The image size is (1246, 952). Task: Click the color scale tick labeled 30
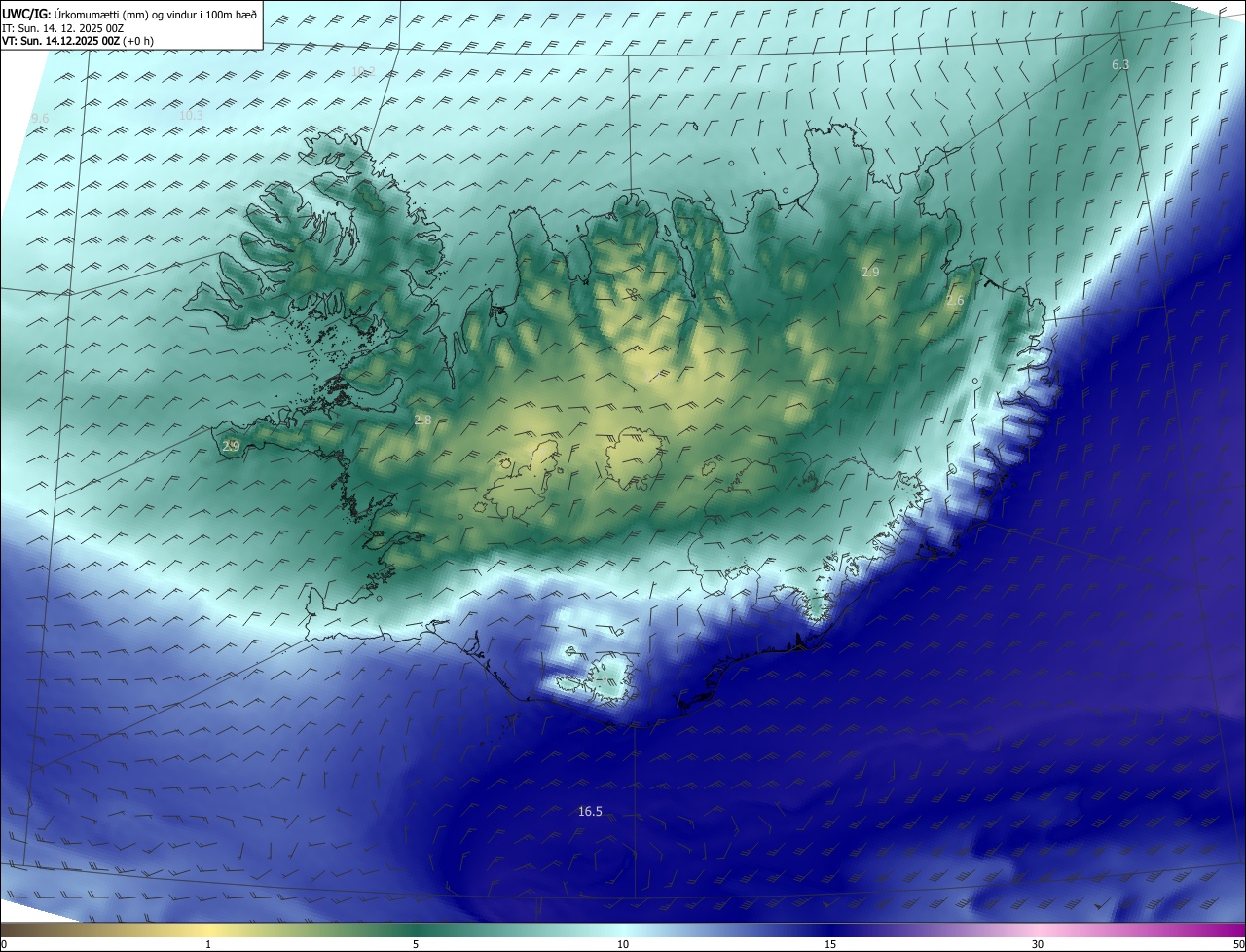[1038, 944]
